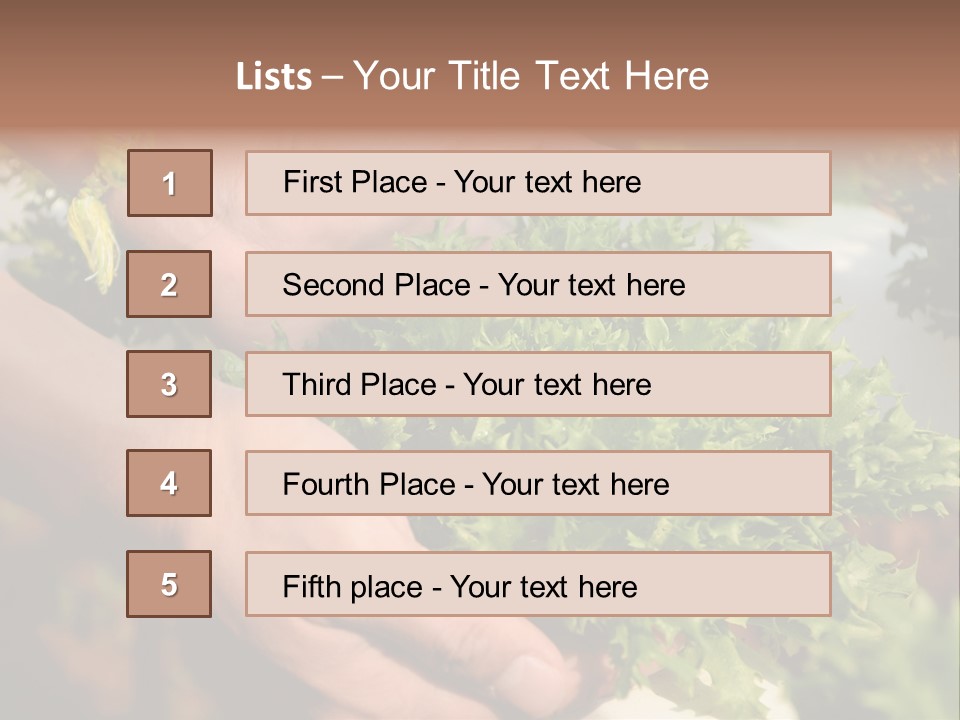960x720 pixels.
Task: Click the number 3 box
Action: coord(169,384)
